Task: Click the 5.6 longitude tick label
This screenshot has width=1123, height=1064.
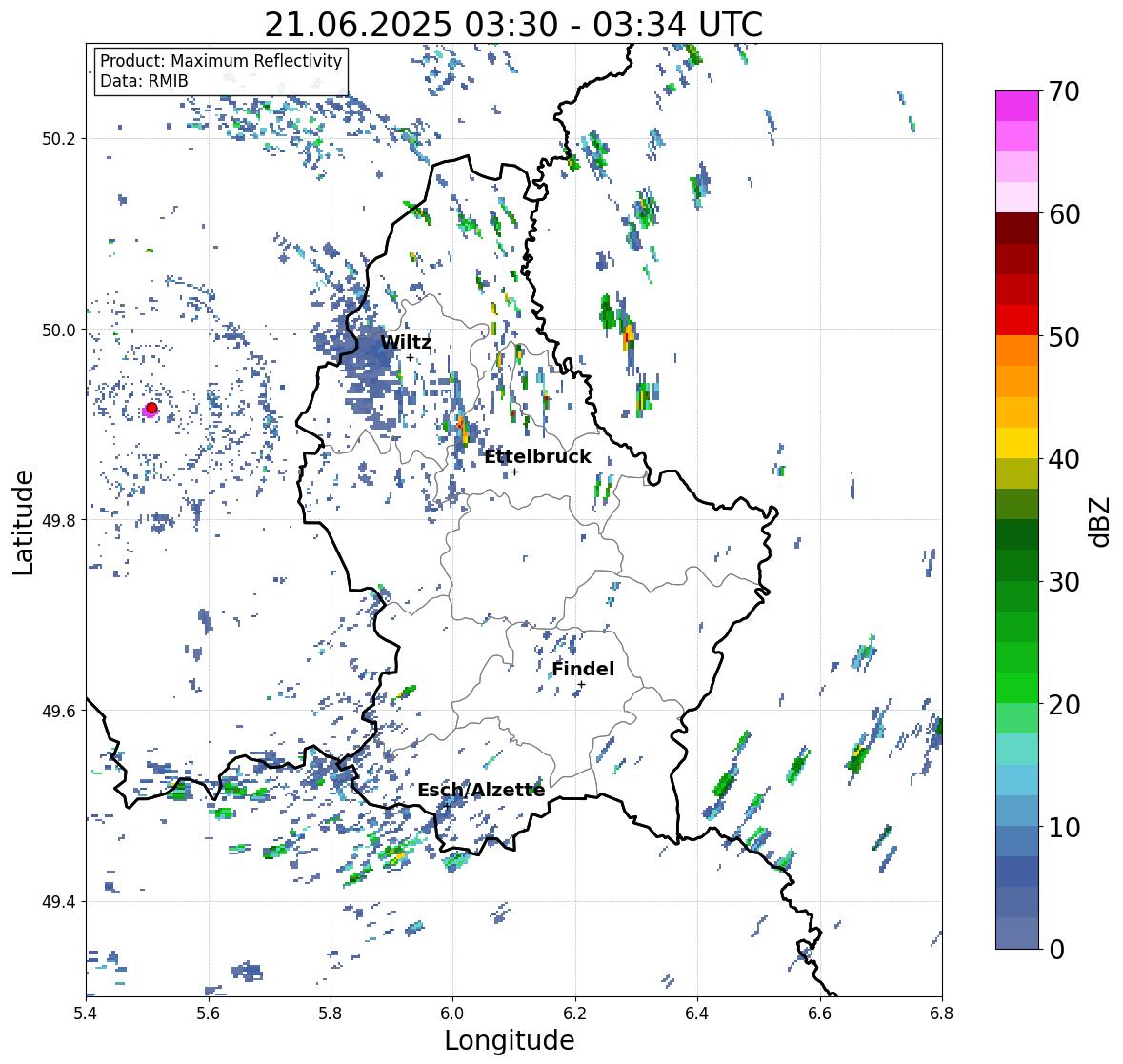Action: (208, 1014)
